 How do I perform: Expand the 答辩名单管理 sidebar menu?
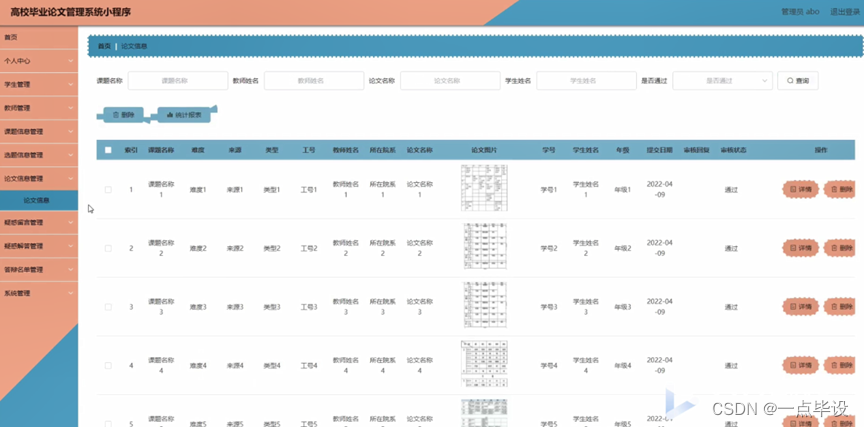point(39,270)
